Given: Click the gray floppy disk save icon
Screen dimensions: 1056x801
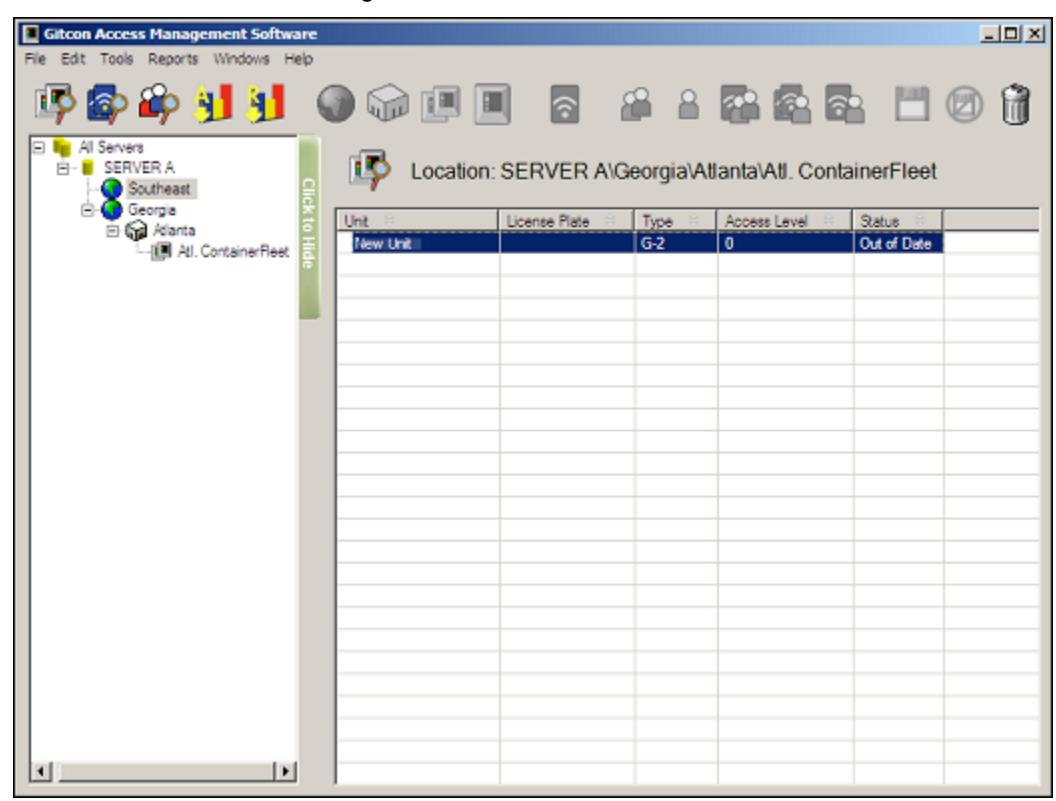Looking at the screenshot, I should tap(912, 104).
